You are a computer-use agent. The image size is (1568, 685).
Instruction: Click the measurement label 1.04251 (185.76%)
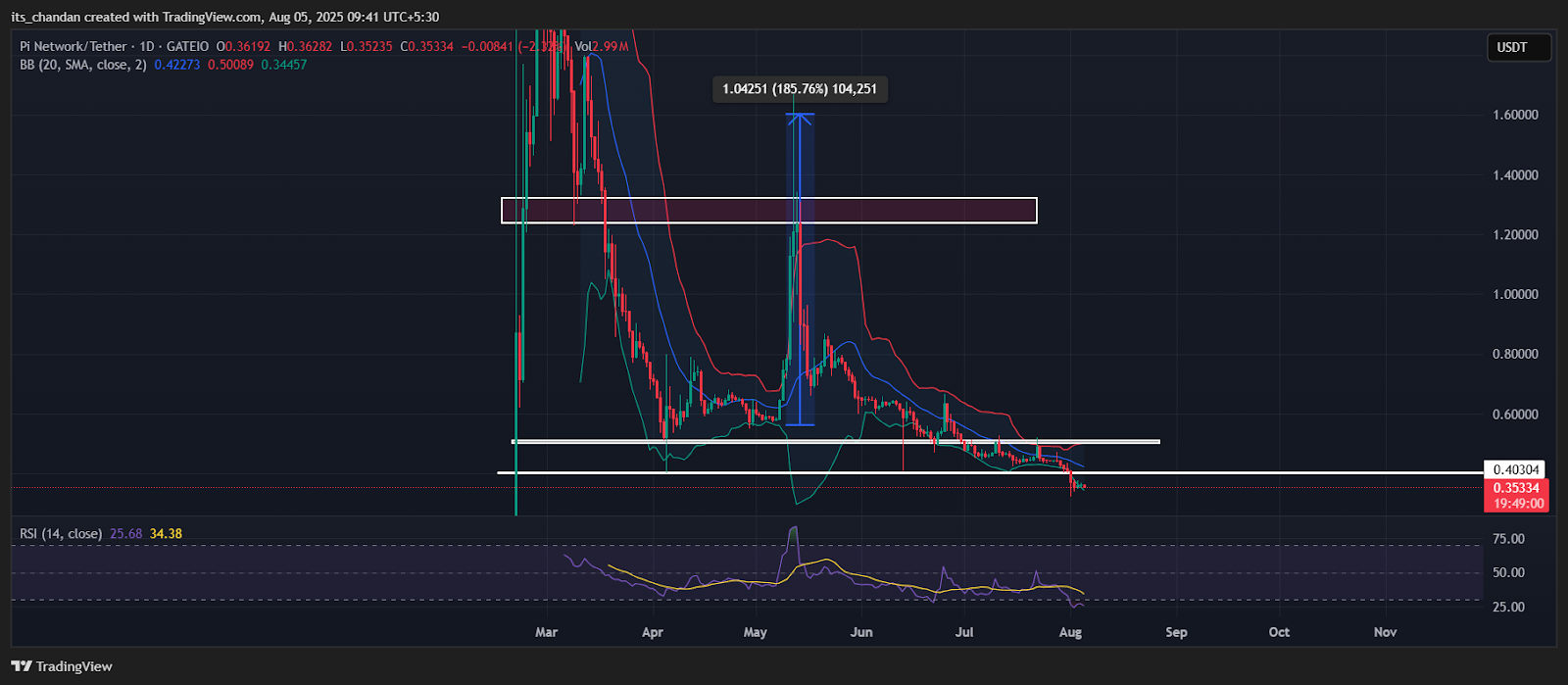800,89
